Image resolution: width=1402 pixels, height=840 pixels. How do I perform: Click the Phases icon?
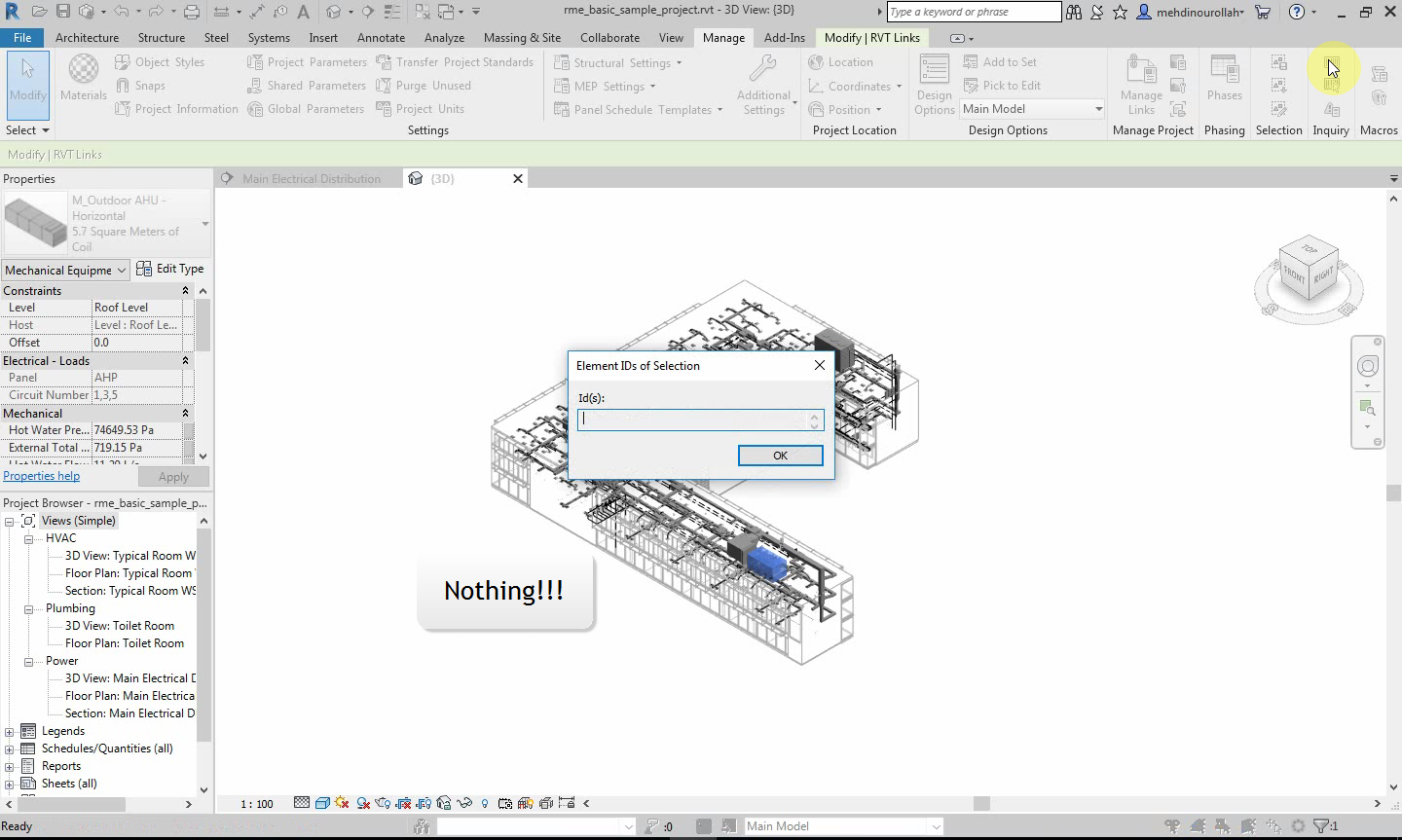tap(1224, 78)
